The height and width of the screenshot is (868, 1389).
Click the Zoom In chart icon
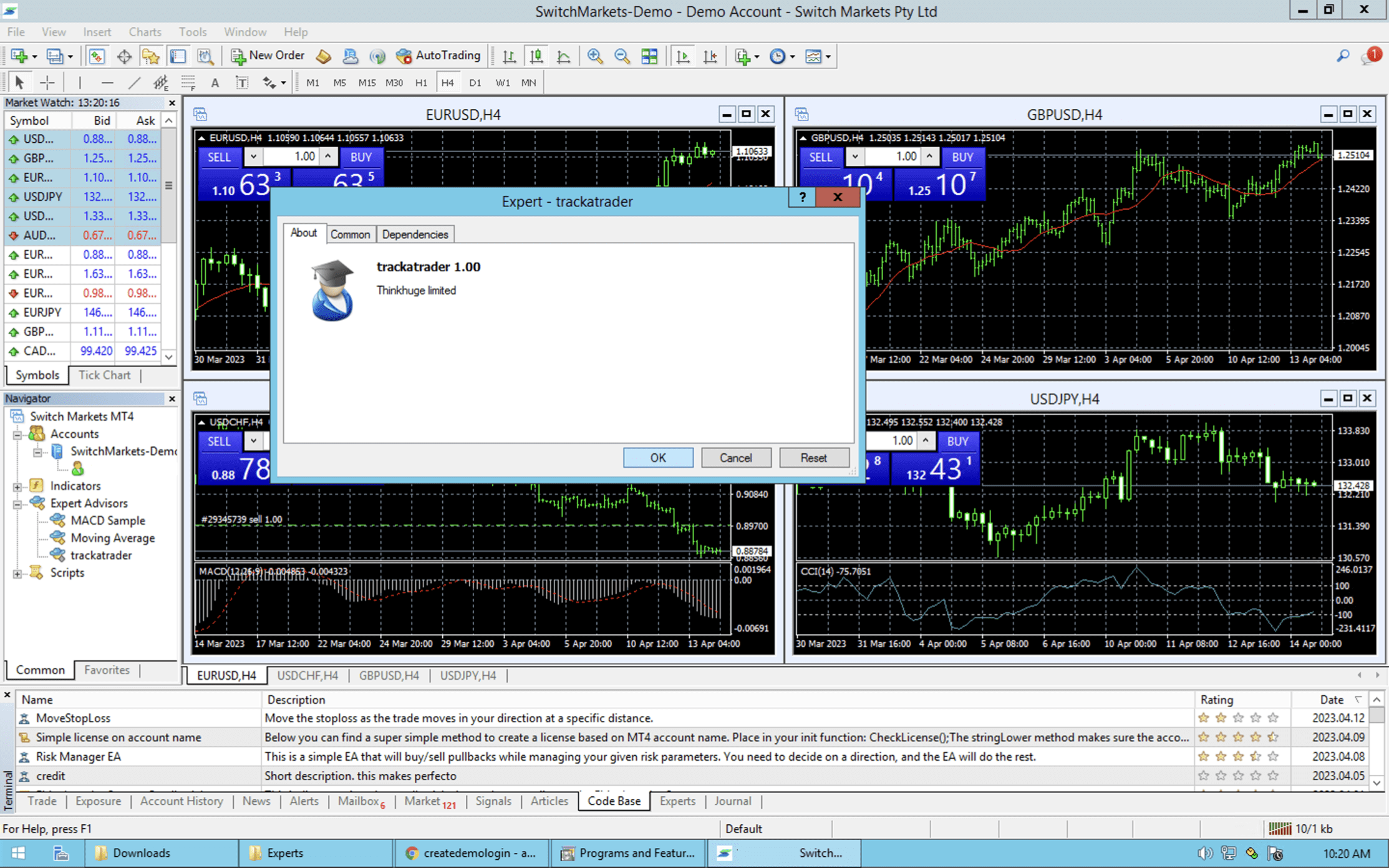pos(594,56)
